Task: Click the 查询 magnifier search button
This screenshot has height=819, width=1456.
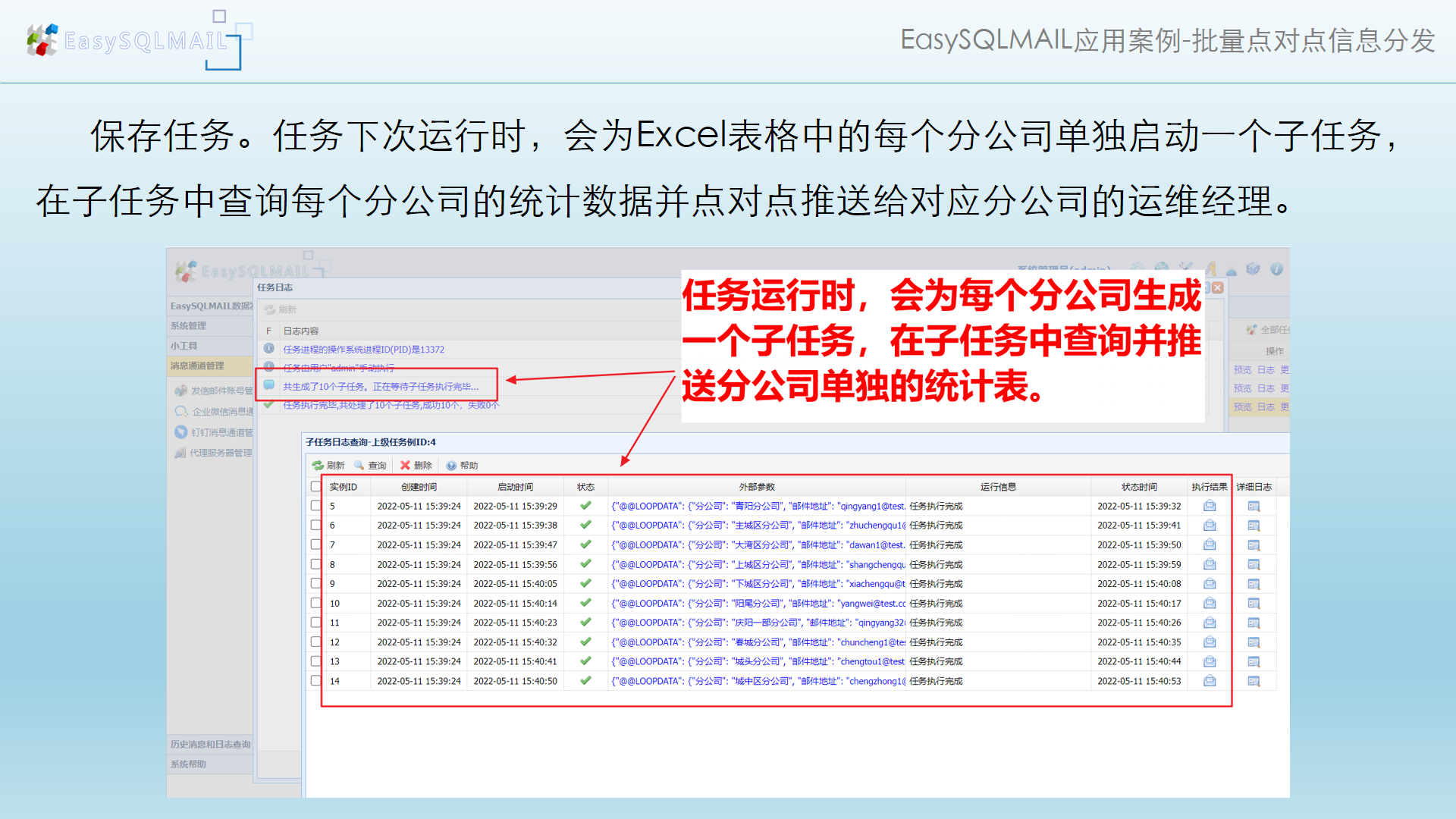Action: (370, 466)
